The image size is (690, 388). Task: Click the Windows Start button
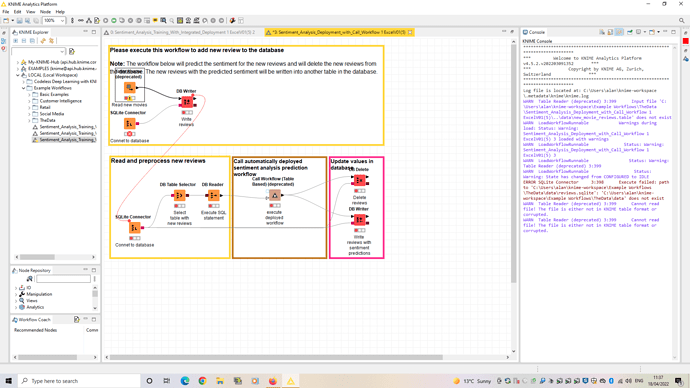8,381
